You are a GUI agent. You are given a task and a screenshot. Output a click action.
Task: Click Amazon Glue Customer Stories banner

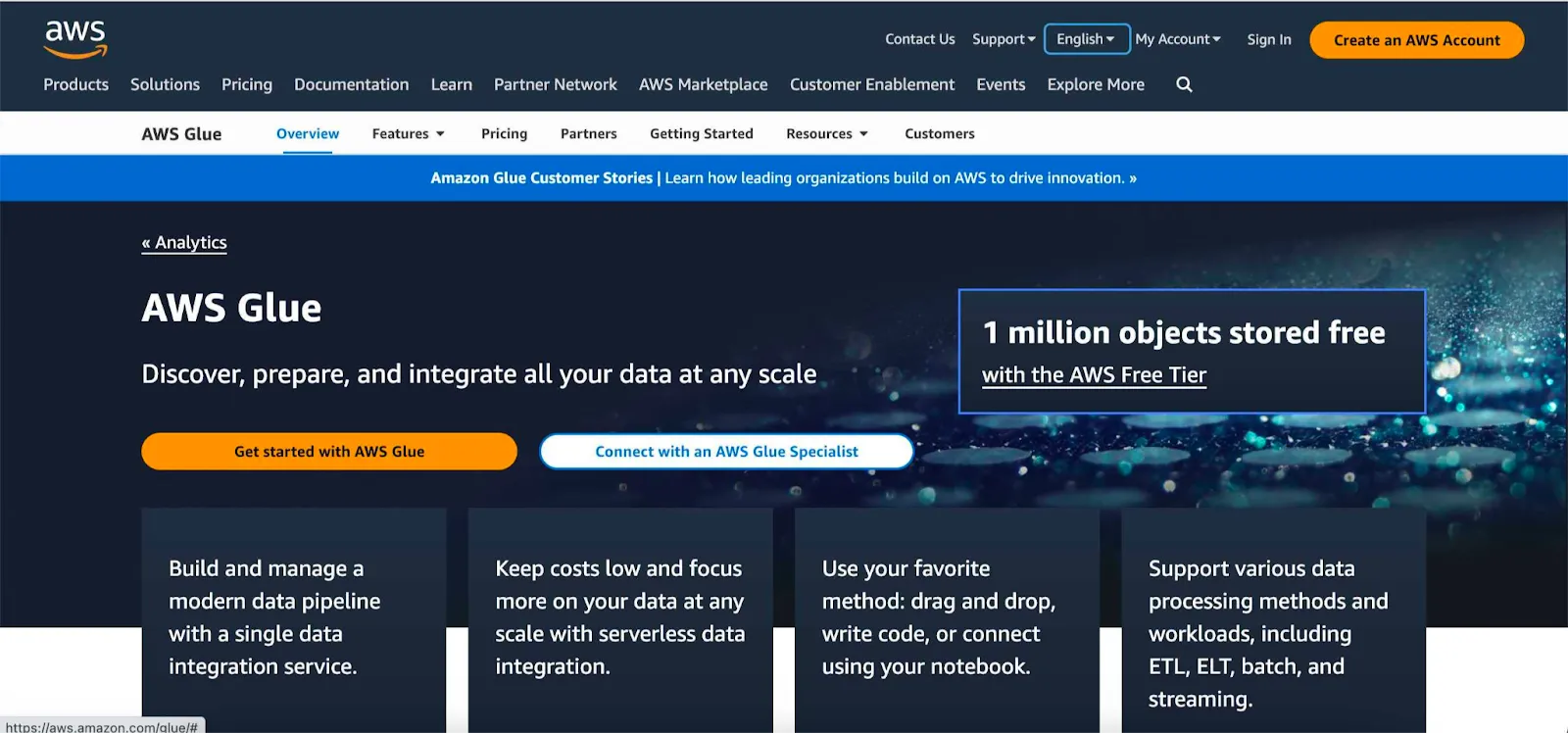pyautogui.click(x=784, y=177)
